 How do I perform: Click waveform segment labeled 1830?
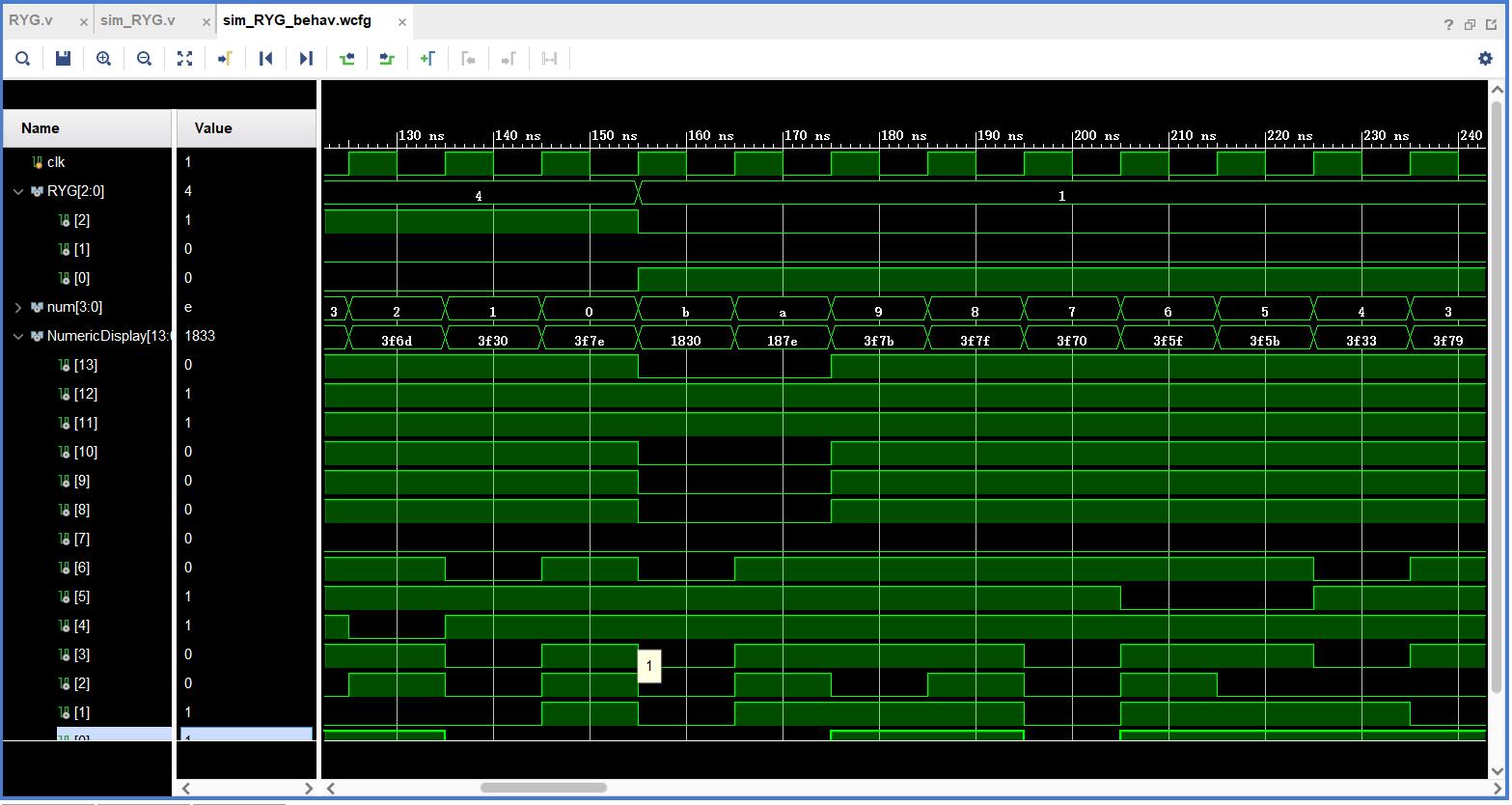tap(686, 340)
